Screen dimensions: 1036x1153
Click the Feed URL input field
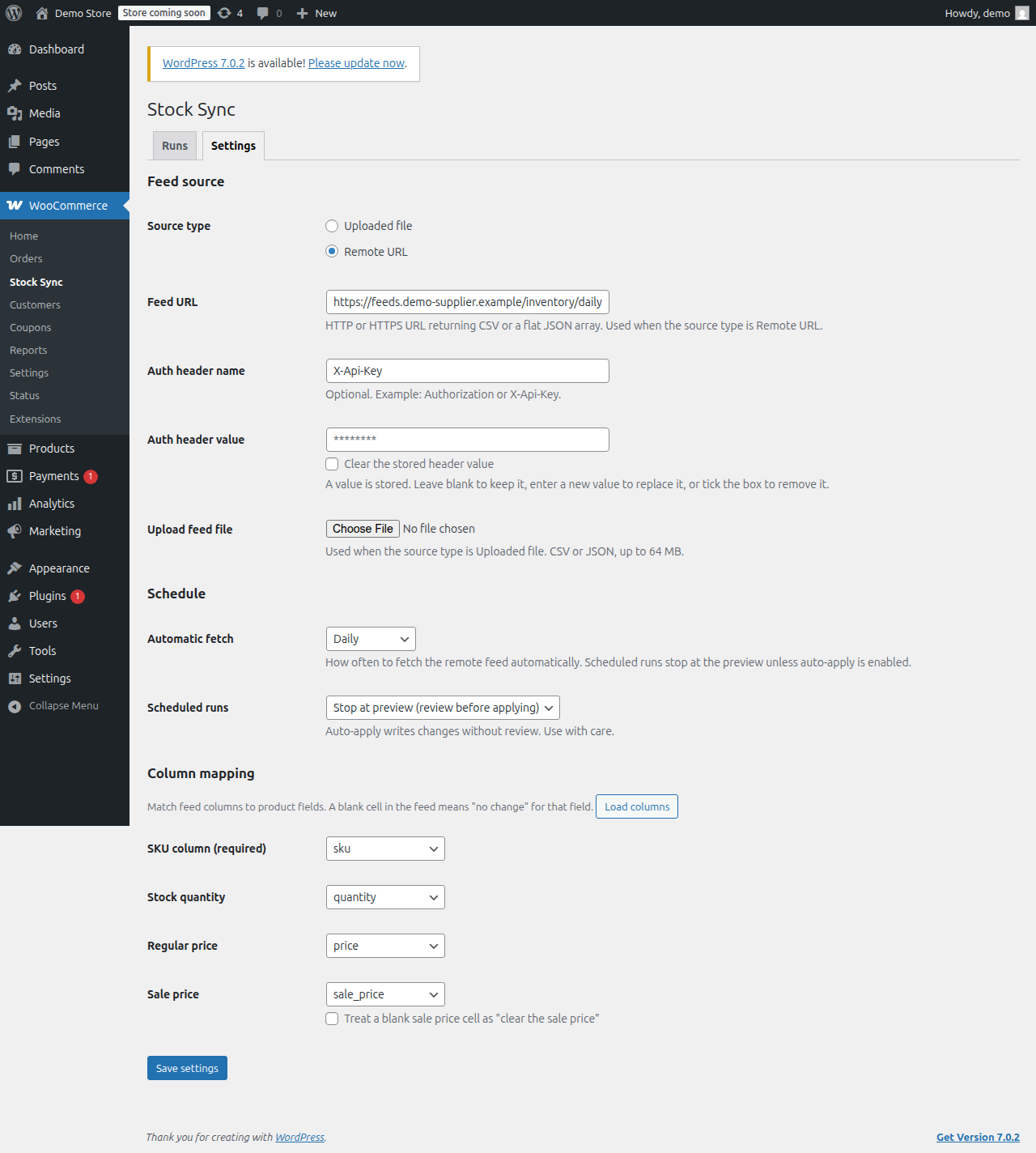coord(467,302)
